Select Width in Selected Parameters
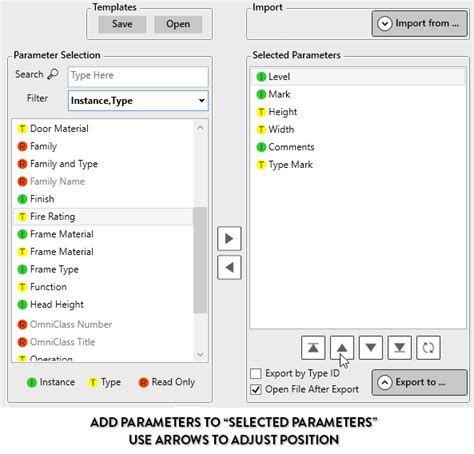 click(358, 130)
